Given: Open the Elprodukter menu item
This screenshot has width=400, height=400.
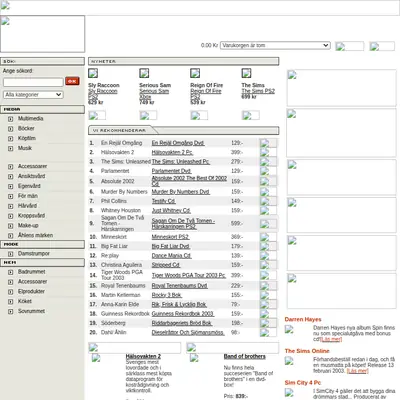Looking at the screenshot, I should 31,291.
